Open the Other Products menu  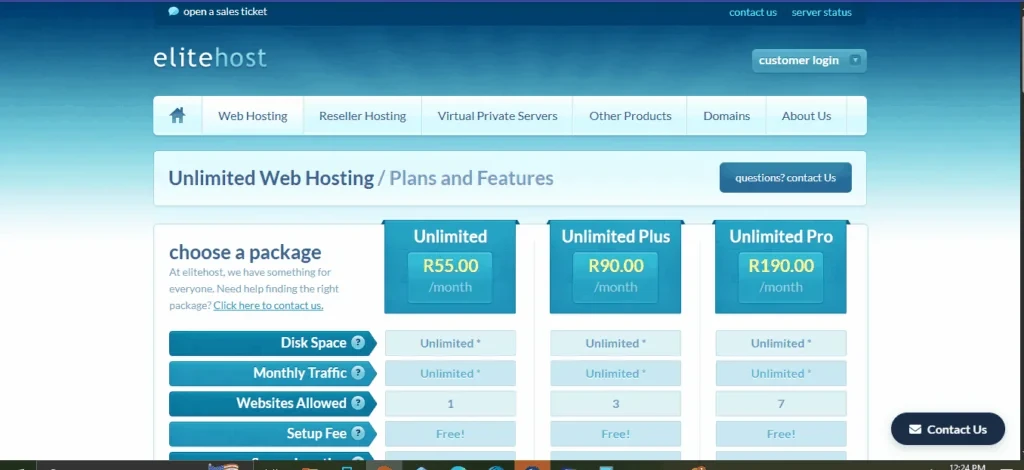[x=630, y=116]
